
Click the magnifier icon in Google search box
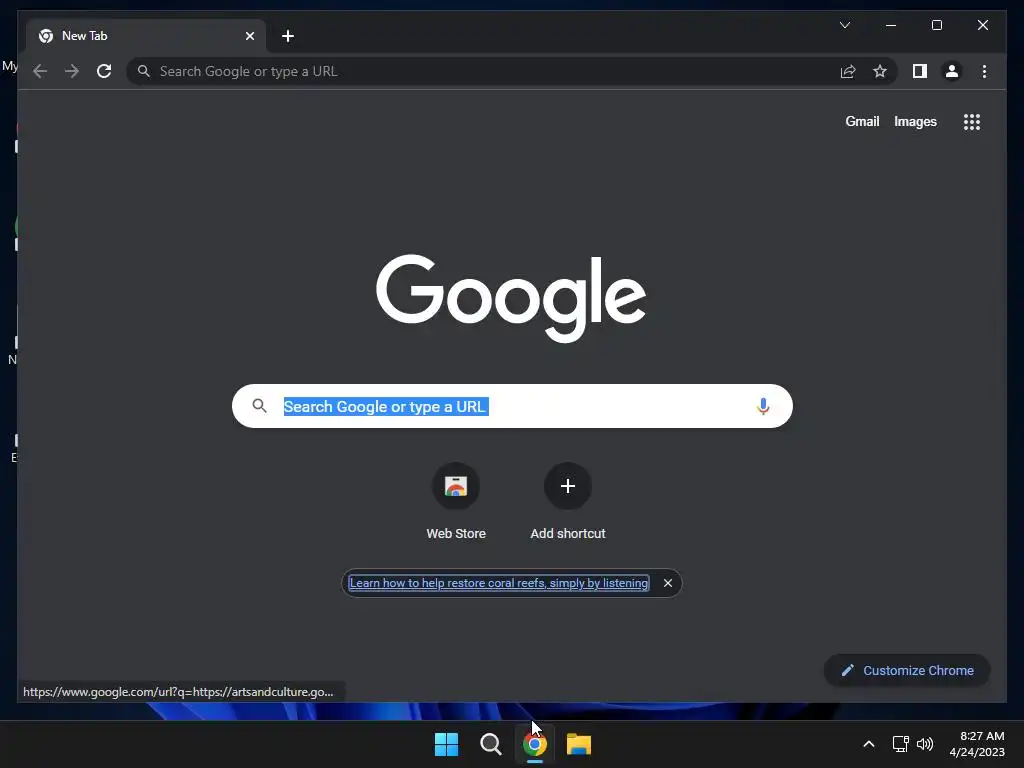coord(259,406)
